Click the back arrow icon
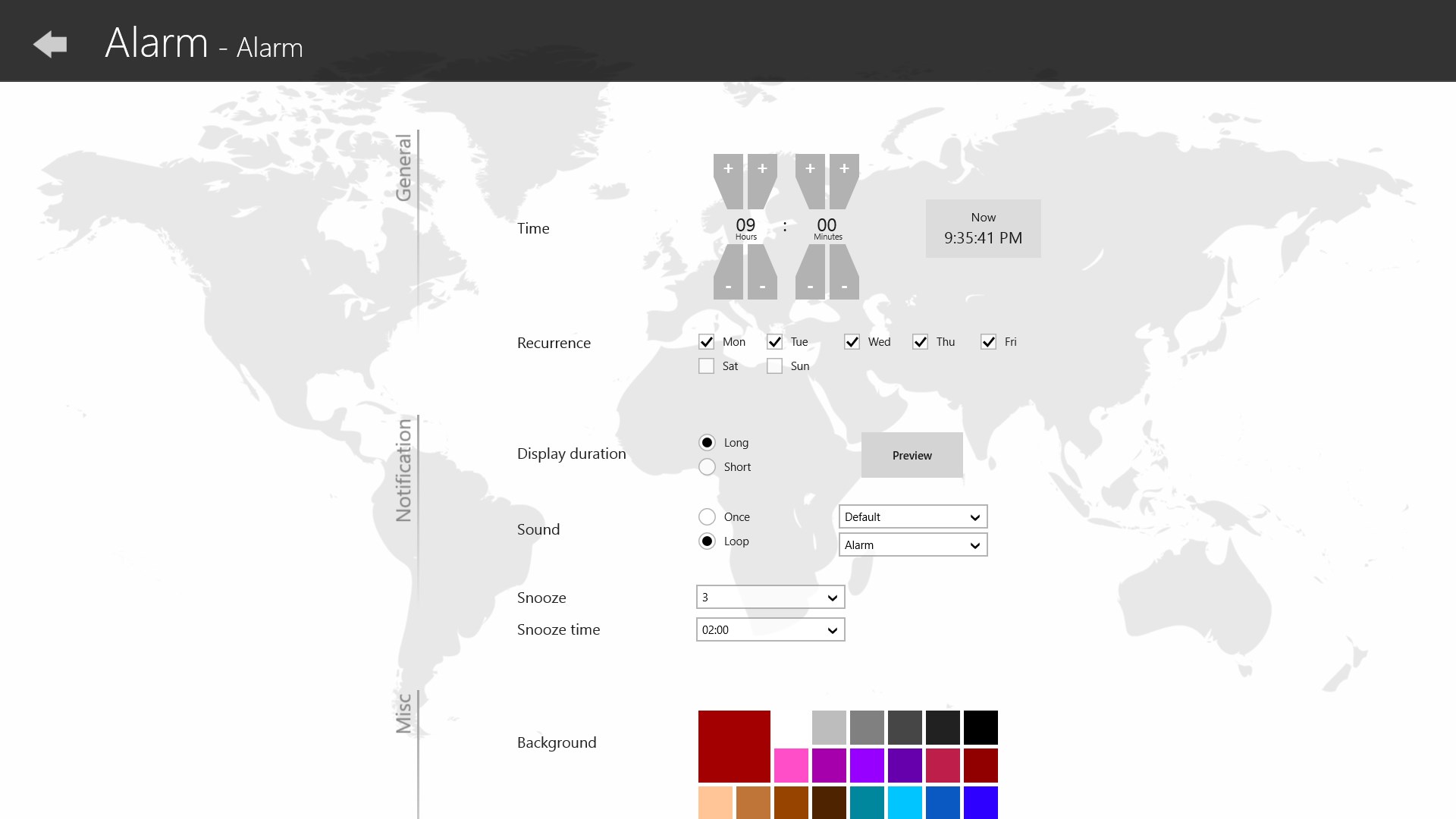1456x819 pixels. click(50, 44)
